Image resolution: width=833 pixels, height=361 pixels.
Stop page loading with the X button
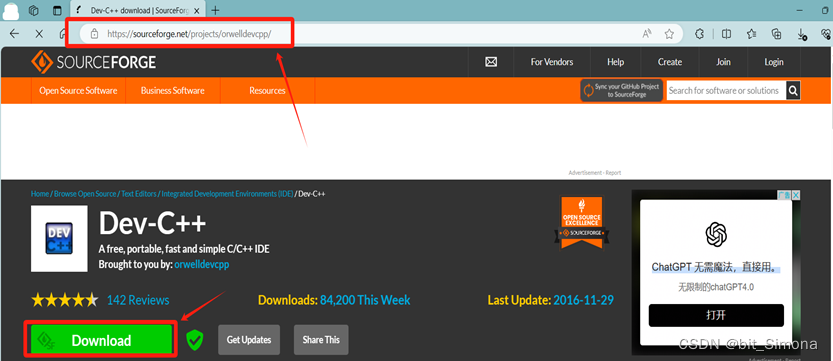39,33
